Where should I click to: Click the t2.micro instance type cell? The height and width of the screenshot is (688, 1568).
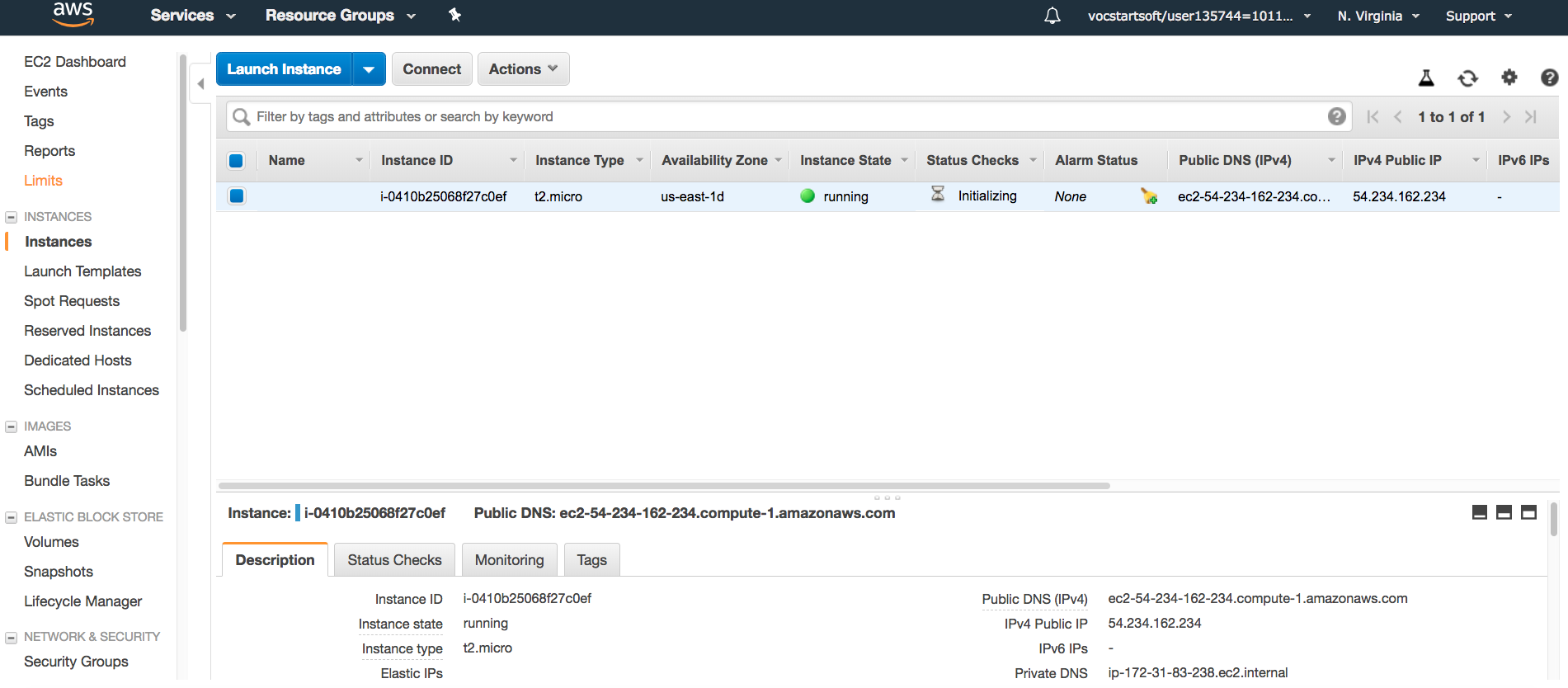[558, 196]
